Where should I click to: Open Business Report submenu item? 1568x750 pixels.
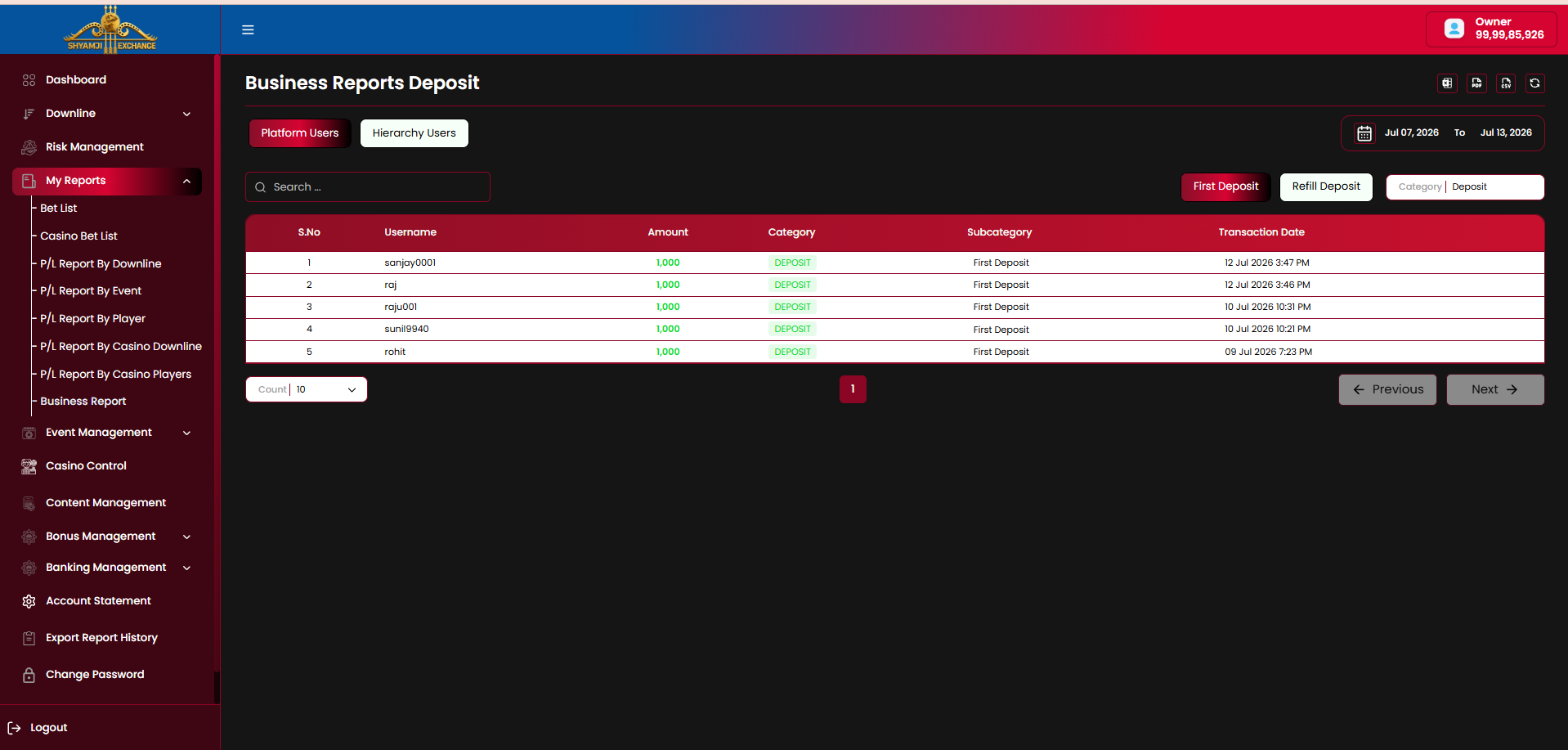point(83,402)
